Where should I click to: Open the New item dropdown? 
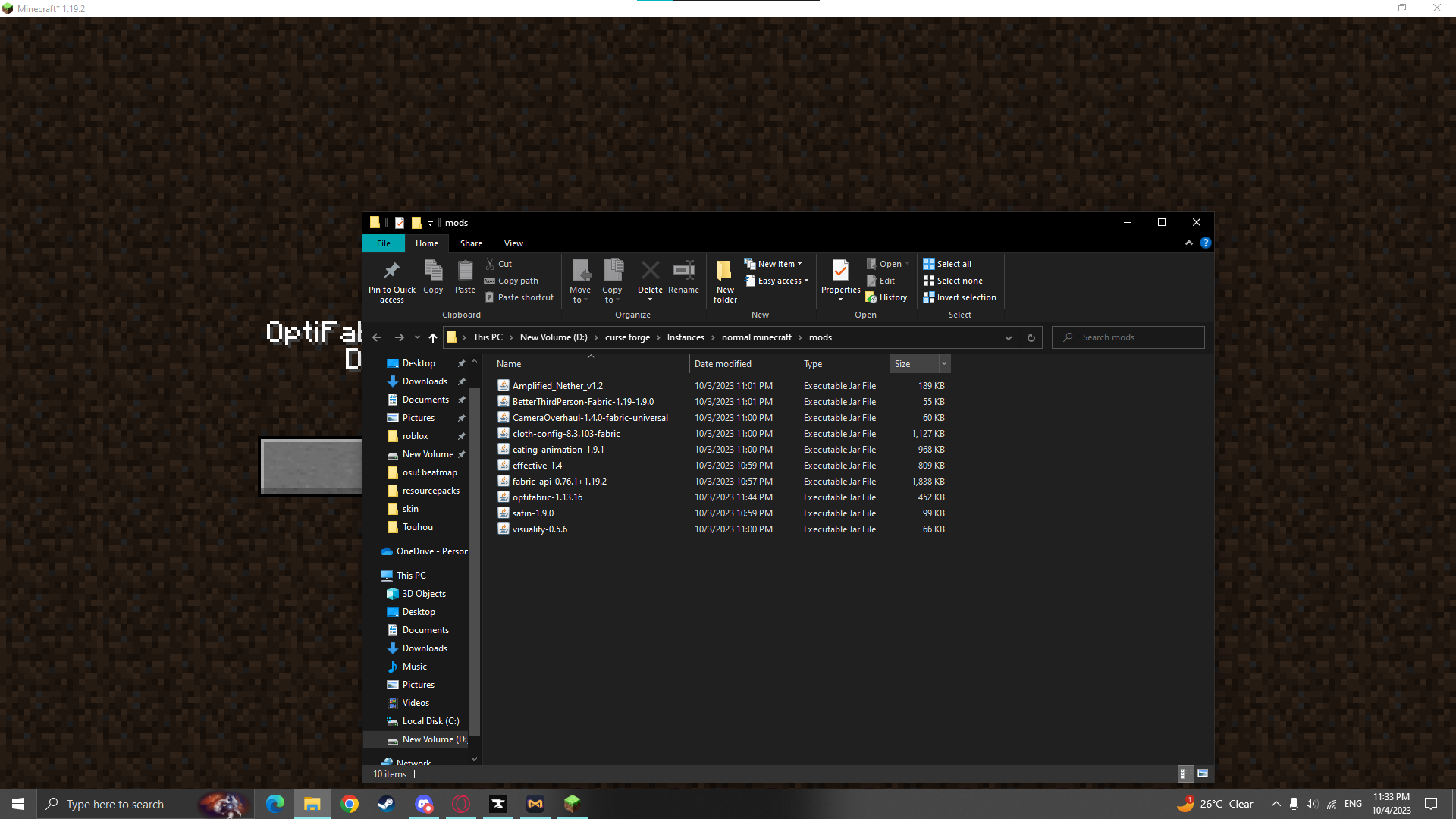tap(774, 263)
